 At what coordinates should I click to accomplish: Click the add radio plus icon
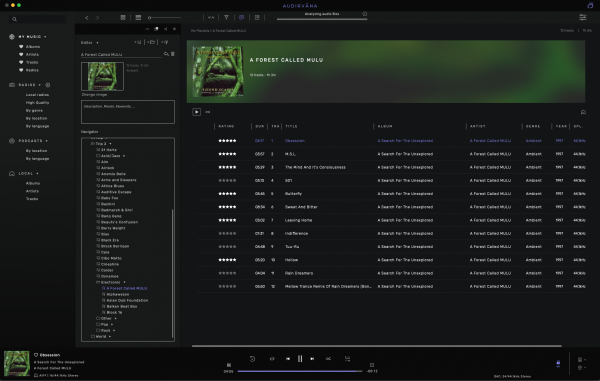pyautogui.click(x=47, y=85)
